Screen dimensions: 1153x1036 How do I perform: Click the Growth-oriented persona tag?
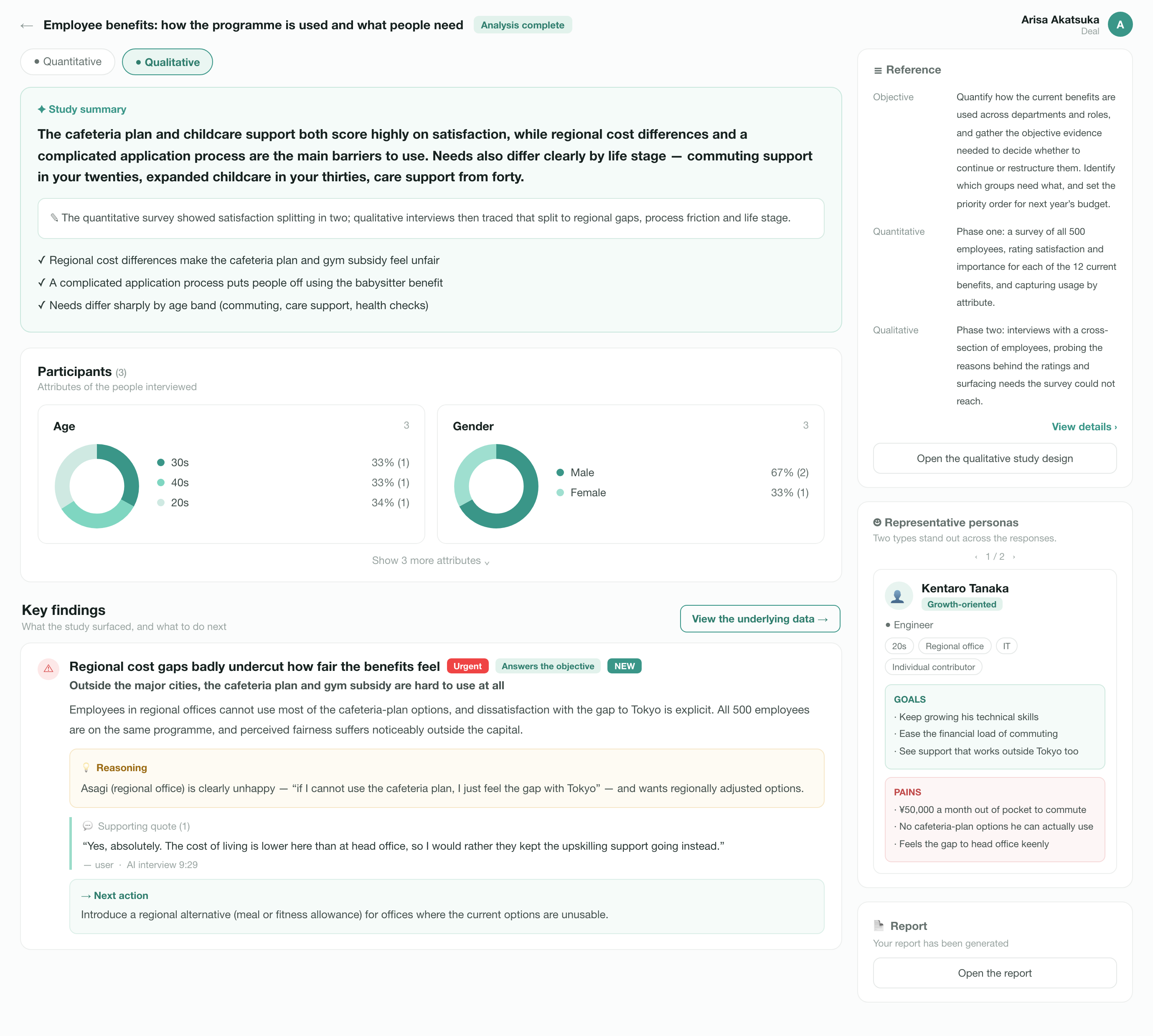961,604
